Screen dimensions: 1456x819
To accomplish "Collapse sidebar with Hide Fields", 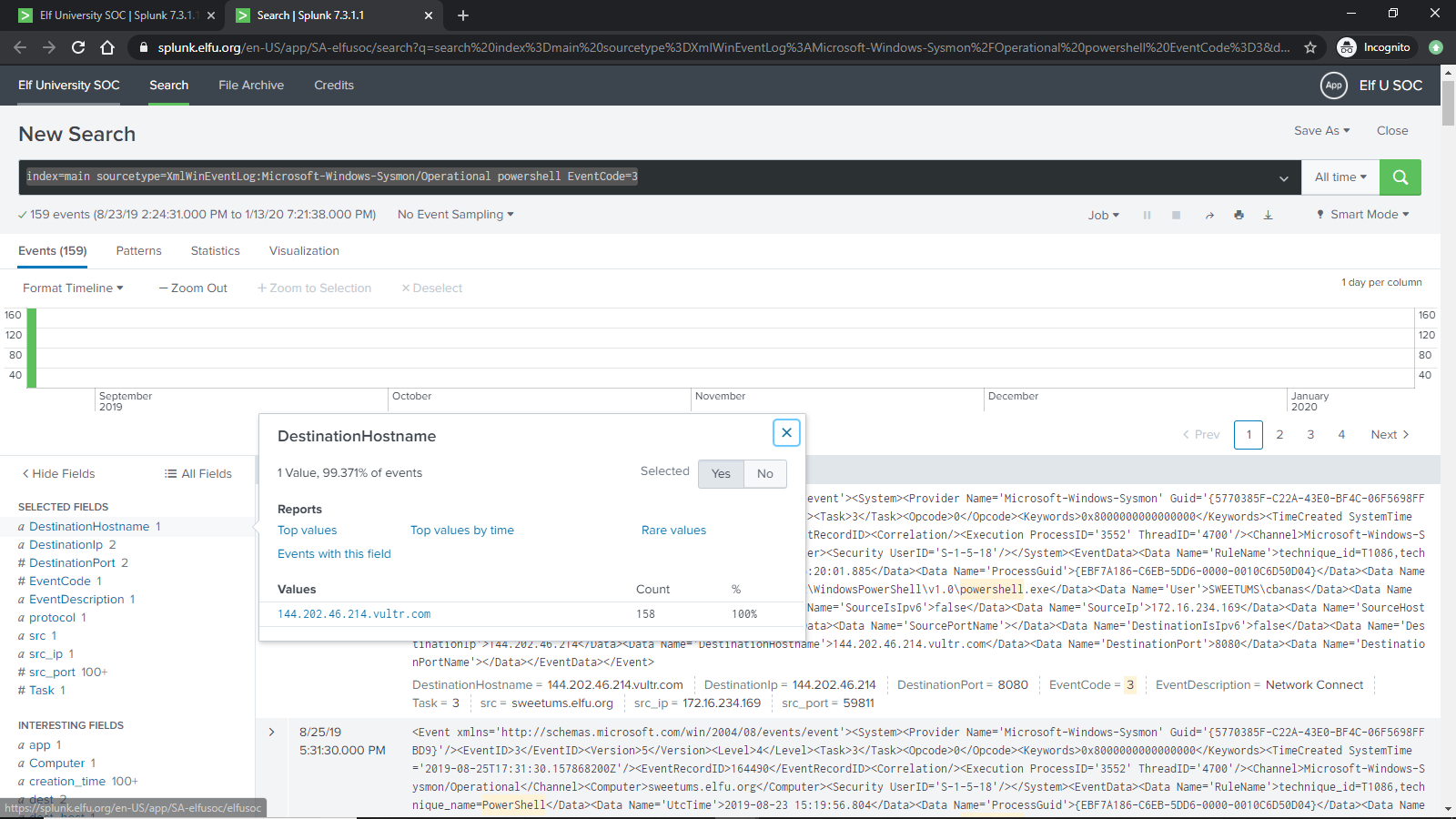I will click(58, 474).
